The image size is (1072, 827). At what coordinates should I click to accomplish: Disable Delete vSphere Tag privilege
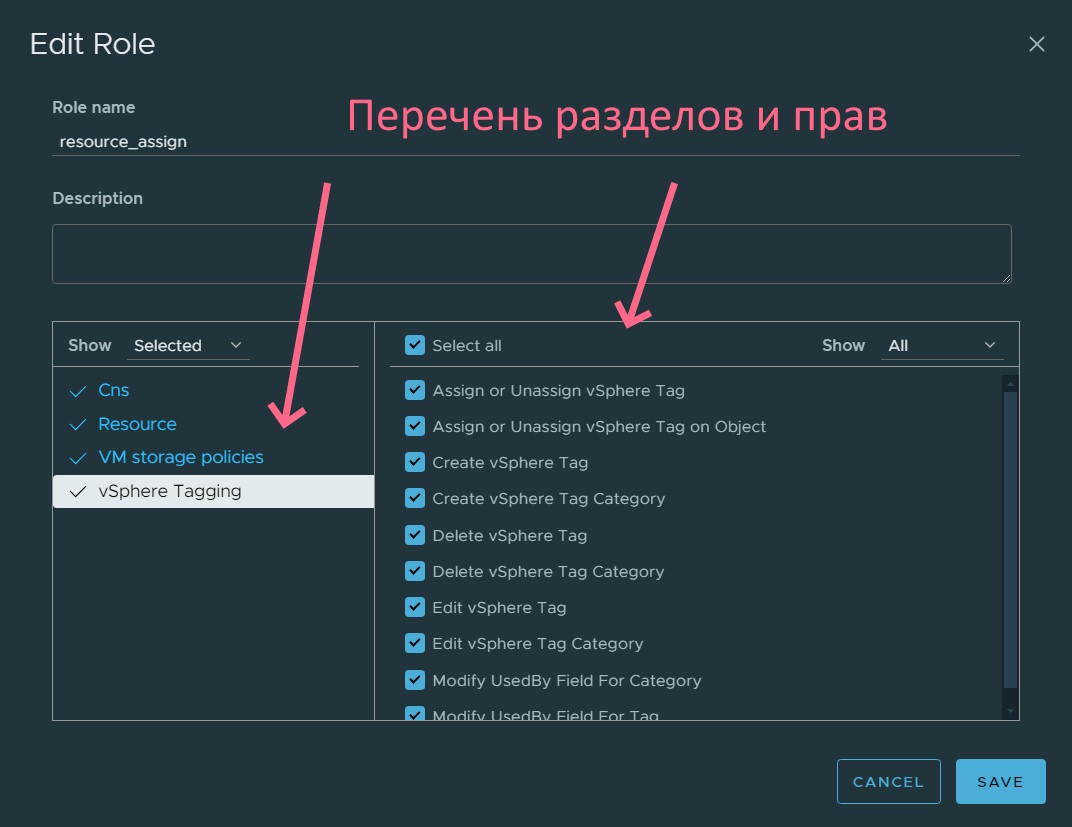coord(415,535)
